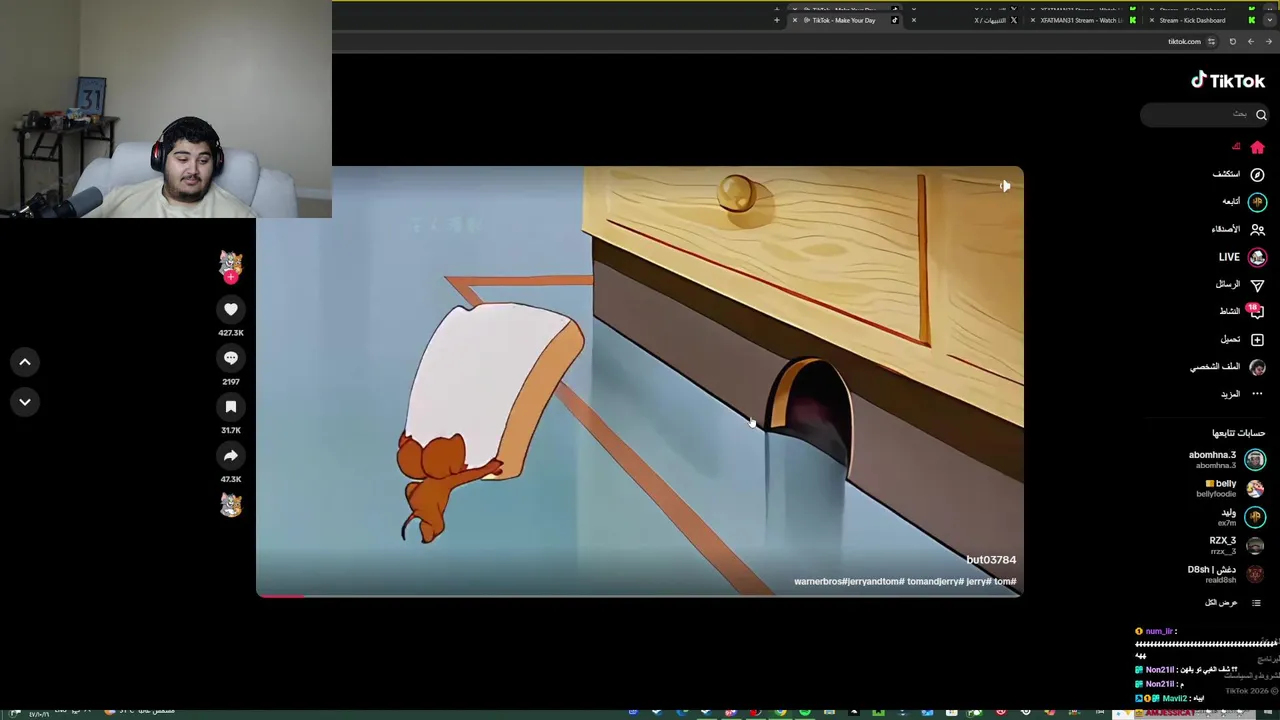
Task: Close the TikTok - Make Your Day tab
Action: (x=796, y=20)
